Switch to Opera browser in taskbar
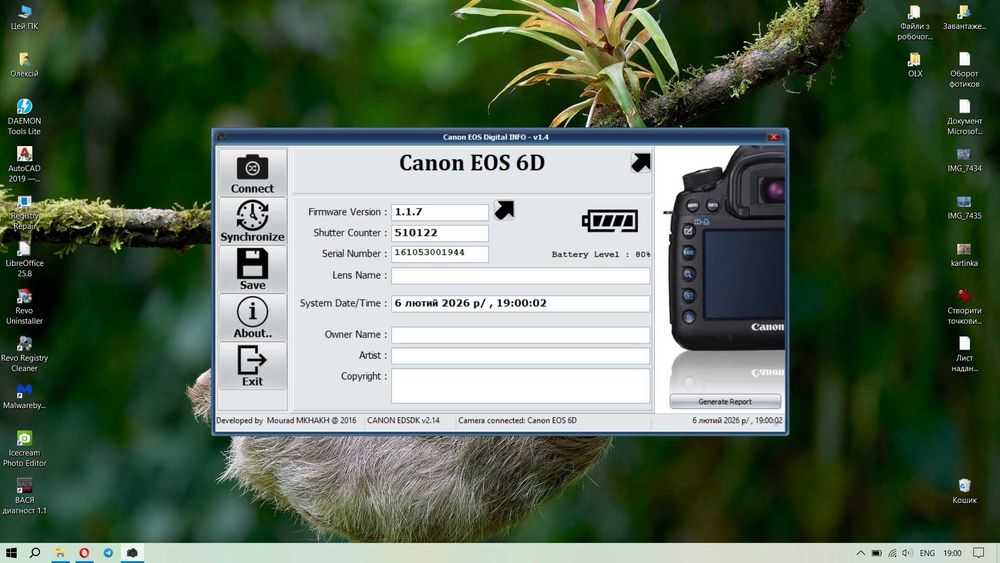 coord(84,553)
